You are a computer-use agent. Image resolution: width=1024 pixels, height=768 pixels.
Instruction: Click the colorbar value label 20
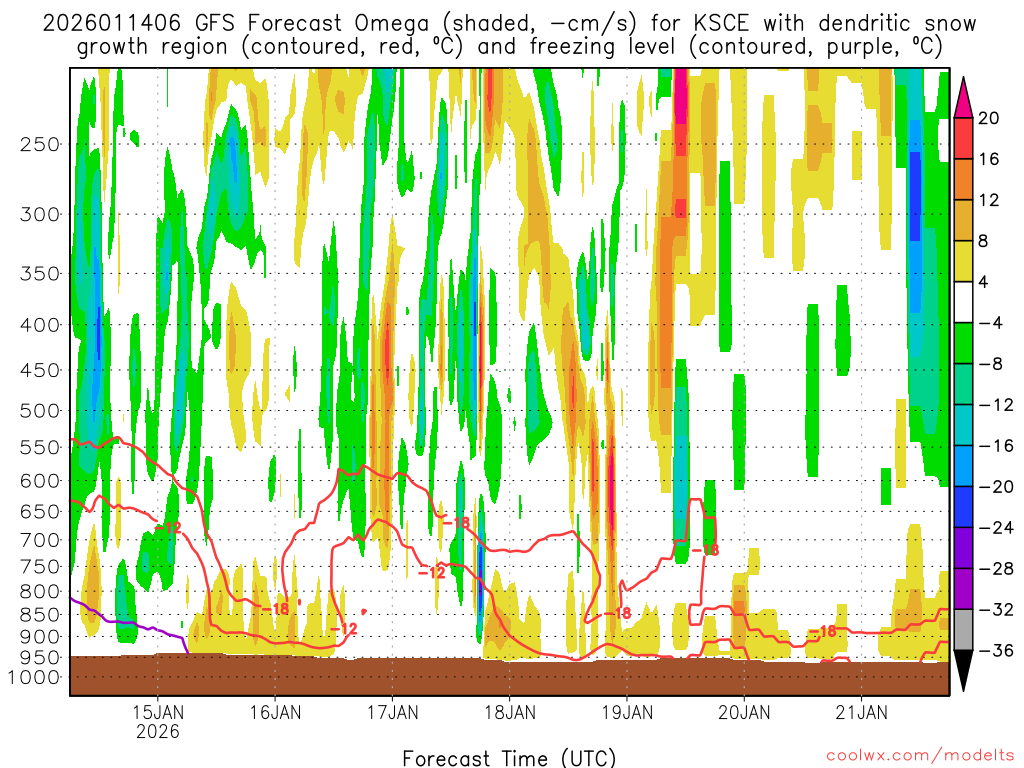click(988, 118)
